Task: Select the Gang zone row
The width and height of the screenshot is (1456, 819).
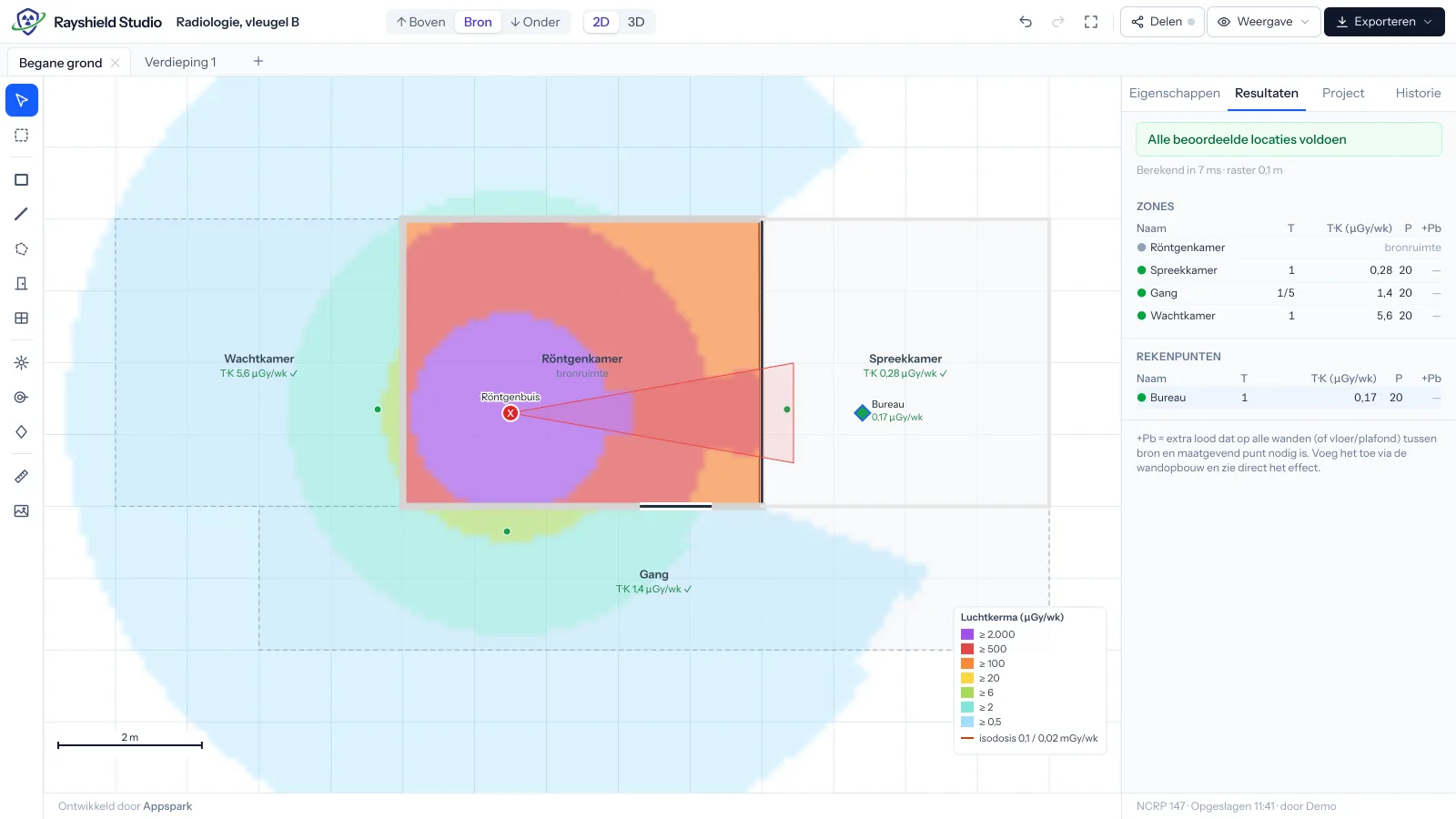Action: tap(1289, 293)
